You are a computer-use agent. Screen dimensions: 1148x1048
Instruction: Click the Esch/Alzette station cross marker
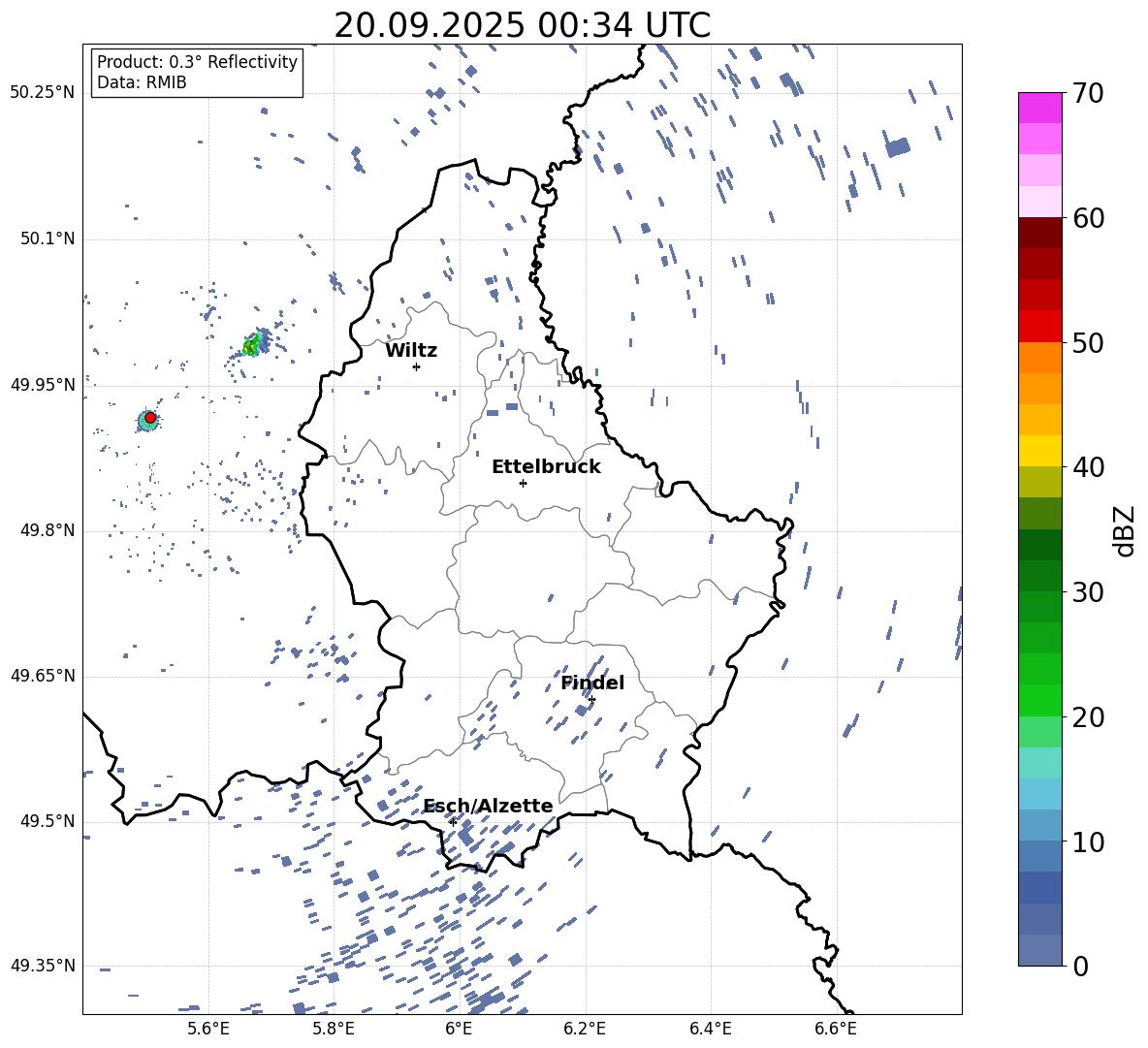(x=453, y=822)
